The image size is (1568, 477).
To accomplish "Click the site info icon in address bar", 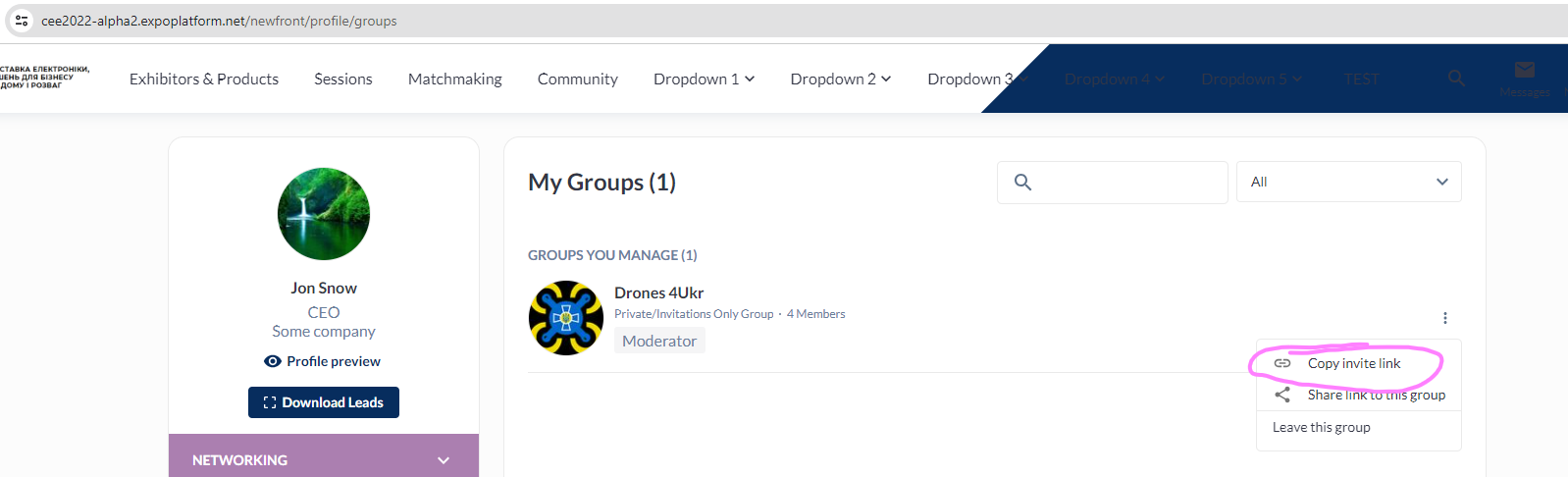I will (22, 21).
